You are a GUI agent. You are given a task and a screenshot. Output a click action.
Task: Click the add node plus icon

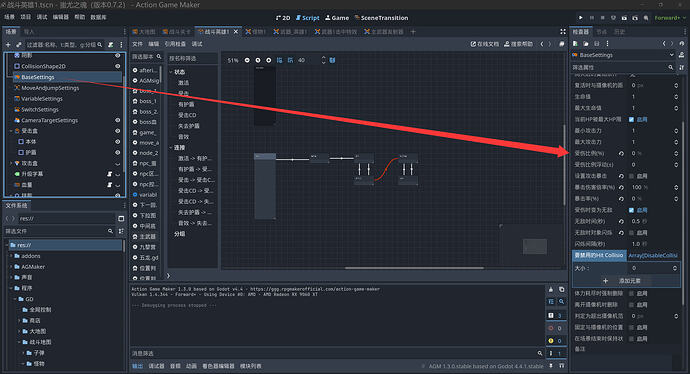(8, 45)
